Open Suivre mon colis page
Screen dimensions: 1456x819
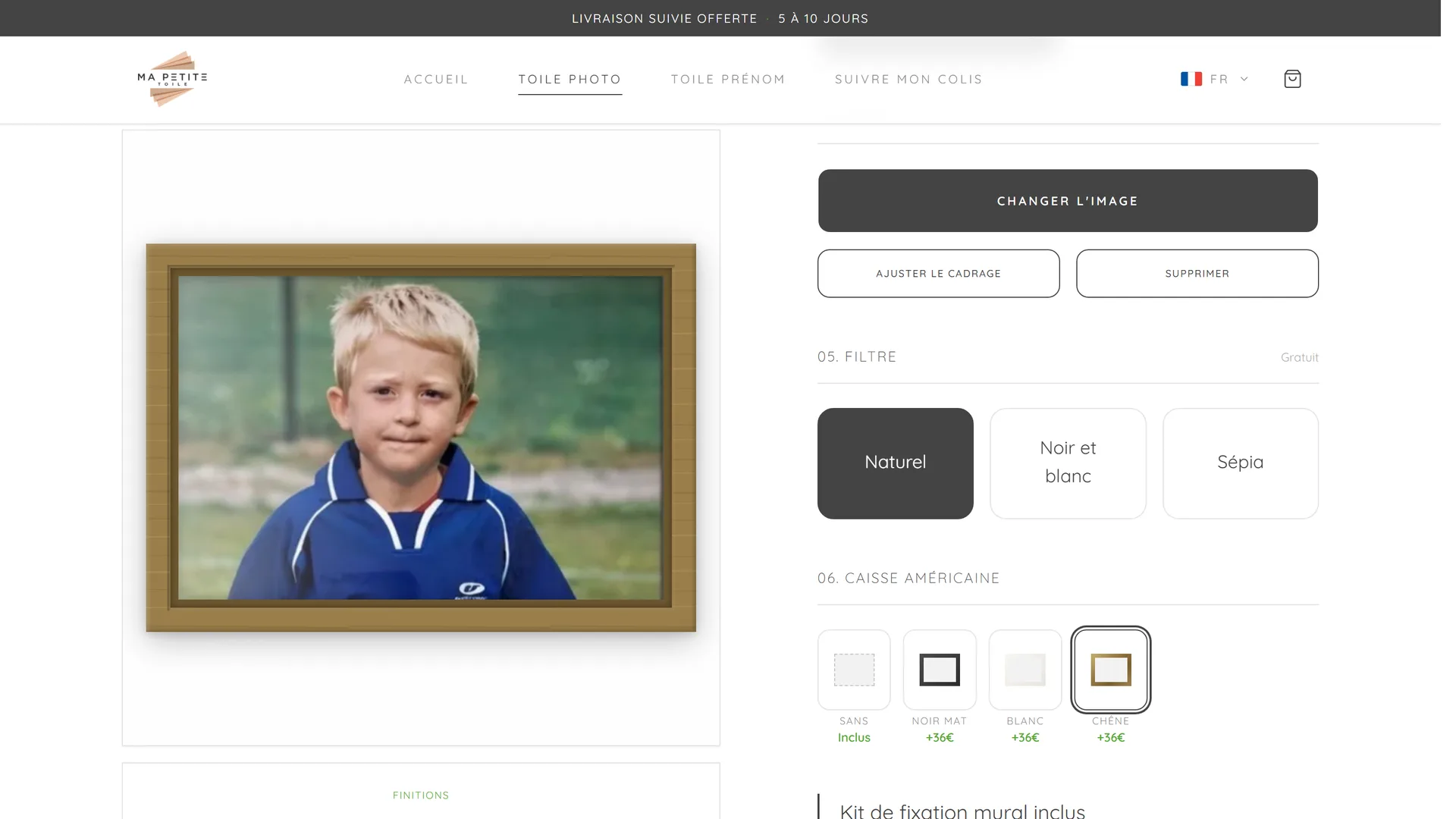pos(908,79)
